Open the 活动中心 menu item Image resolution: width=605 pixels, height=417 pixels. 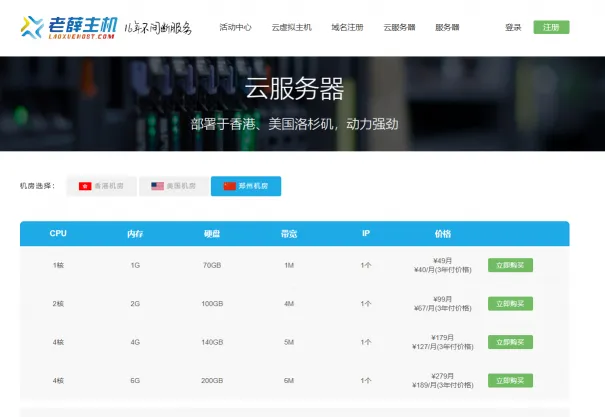pyautogui.click(x=235, y=28)
